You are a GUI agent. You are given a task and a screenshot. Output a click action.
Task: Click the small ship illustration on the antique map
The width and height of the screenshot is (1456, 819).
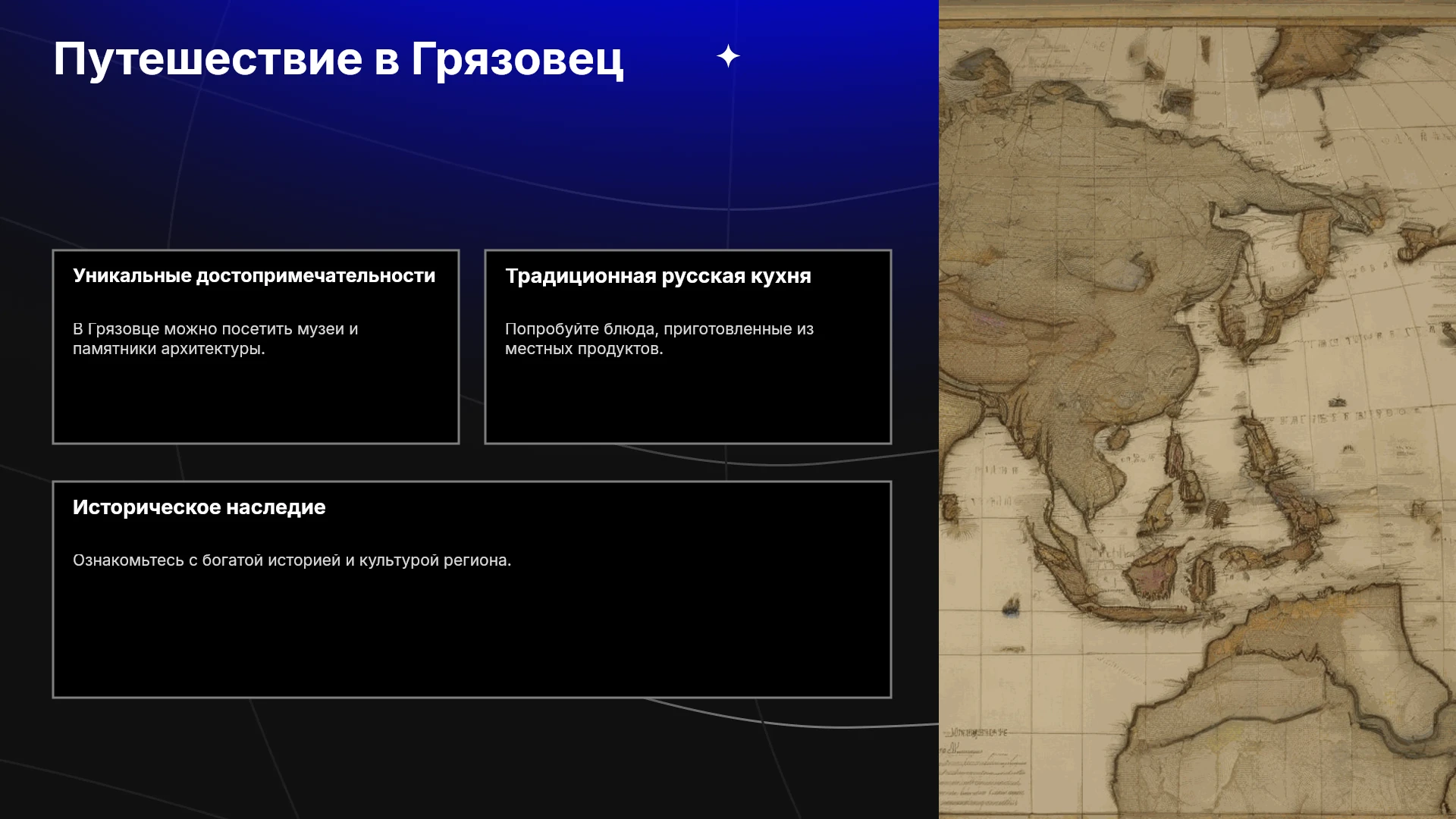1011,606
